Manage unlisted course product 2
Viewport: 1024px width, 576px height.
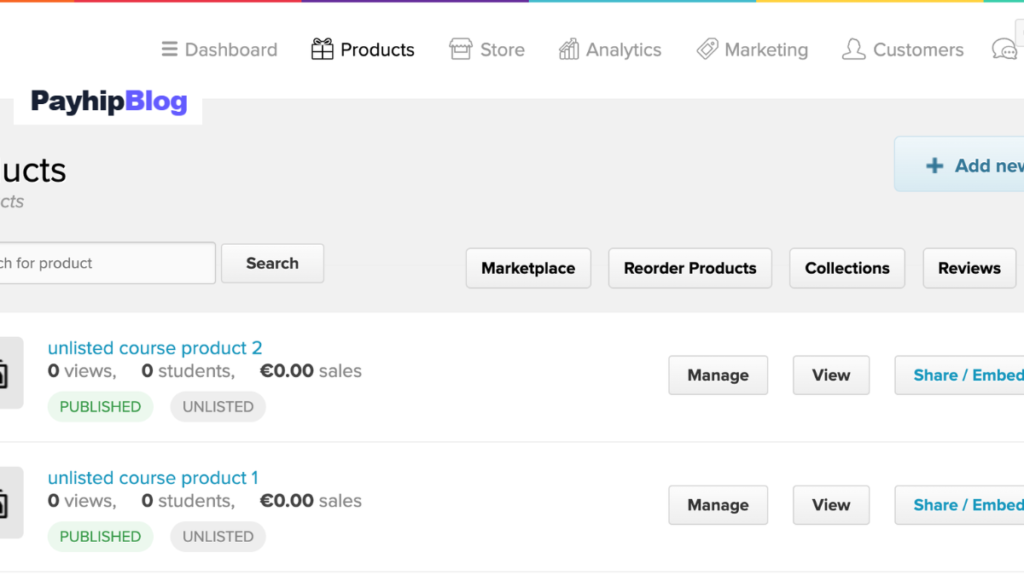tap(718, 375)
